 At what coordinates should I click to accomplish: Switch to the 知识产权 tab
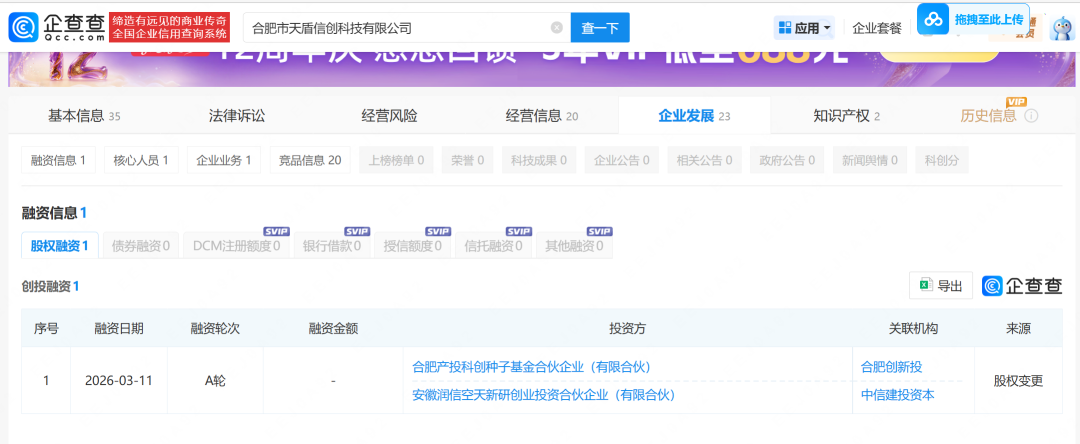[x=847, y=116]
